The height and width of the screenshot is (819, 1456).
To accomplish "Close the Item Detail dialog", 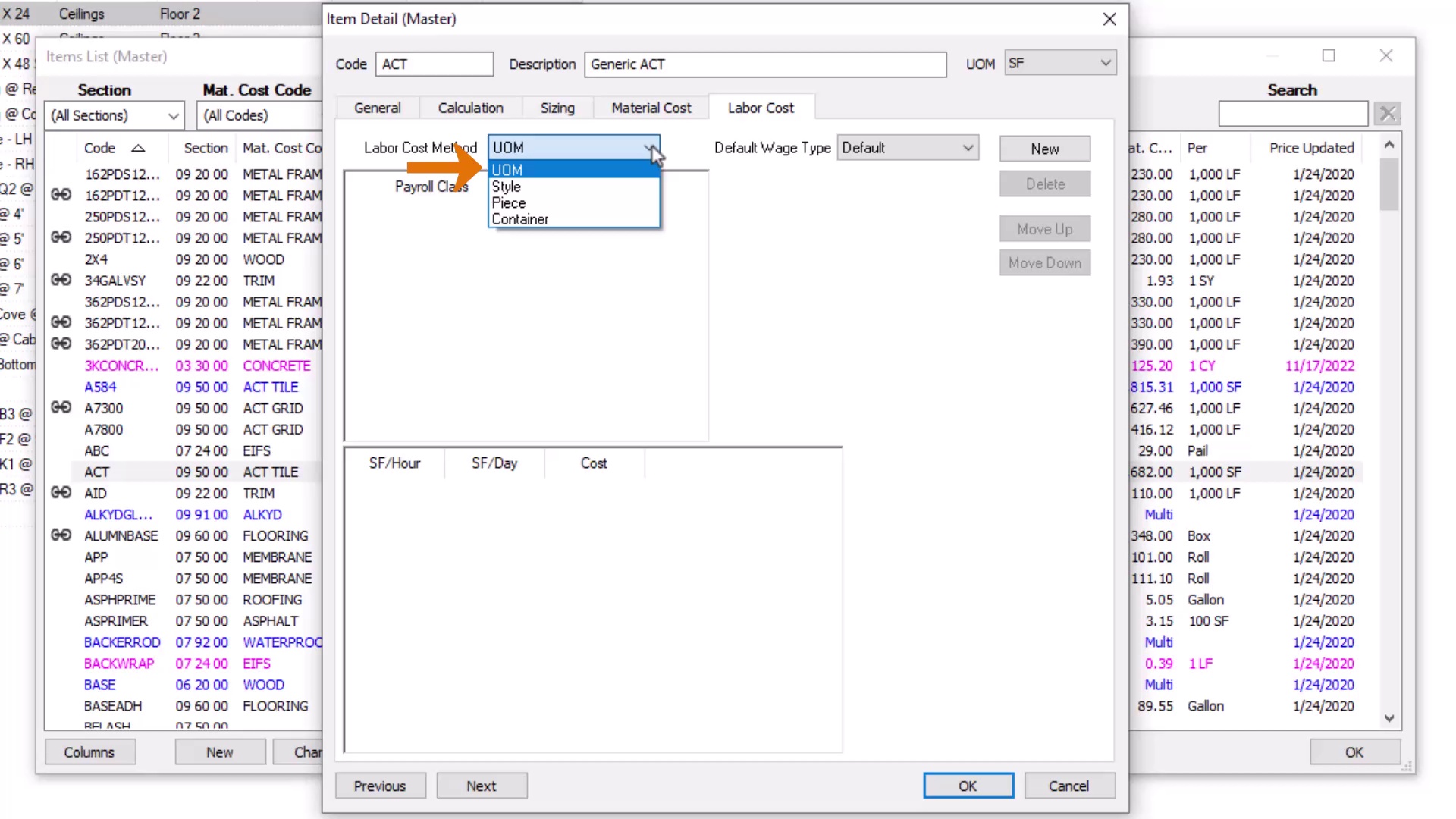I will point(1109,19).
